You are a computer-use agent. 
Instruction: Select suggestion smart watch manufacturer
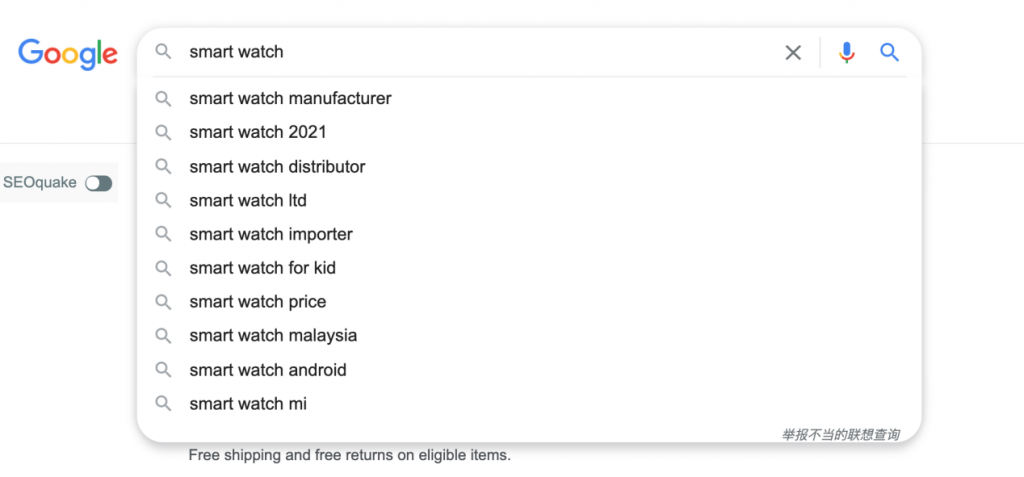pyautogui.click(x=529, y=99)
